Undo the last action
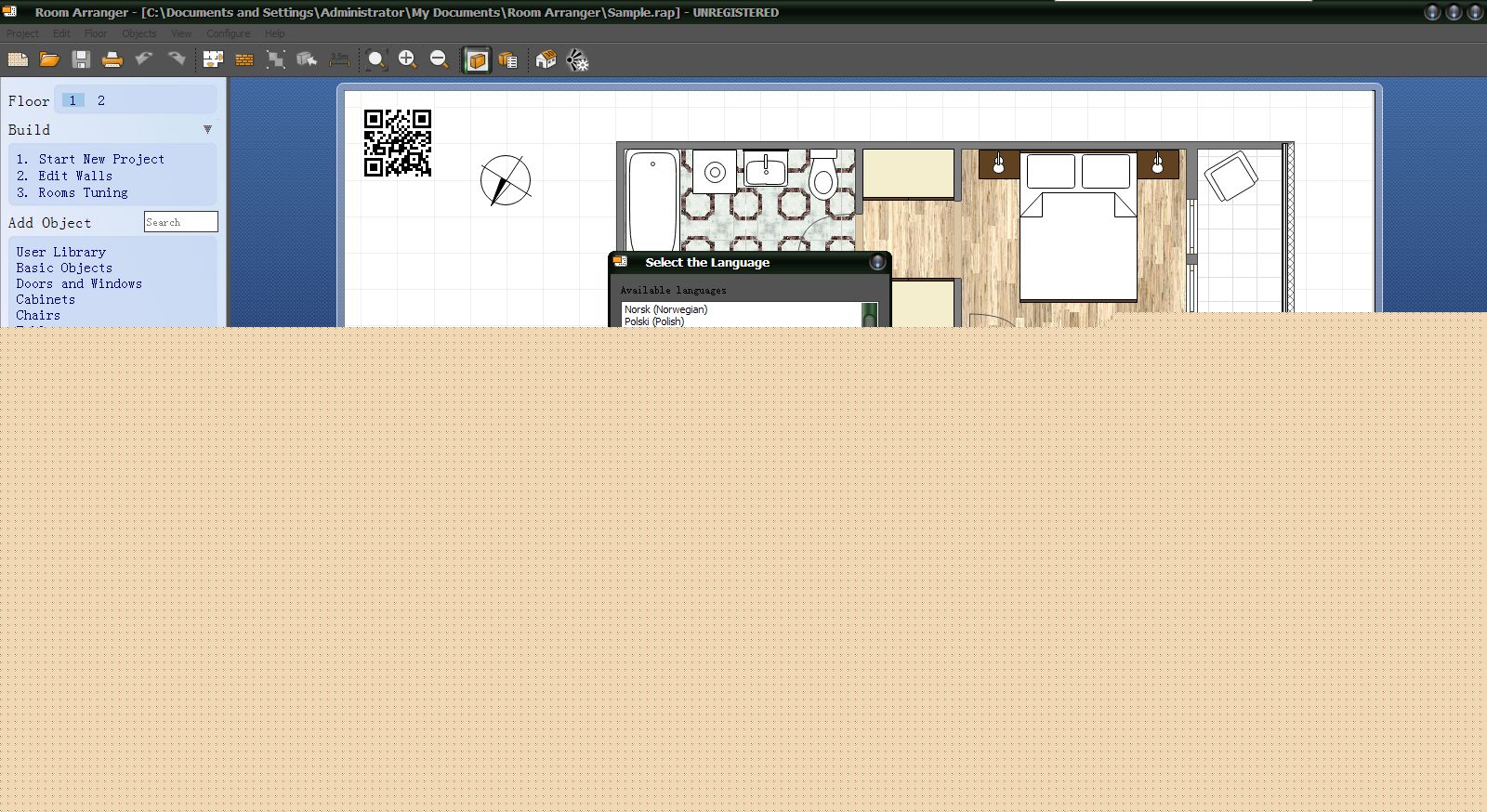1487x812 pixels. [x=144, y=59]
